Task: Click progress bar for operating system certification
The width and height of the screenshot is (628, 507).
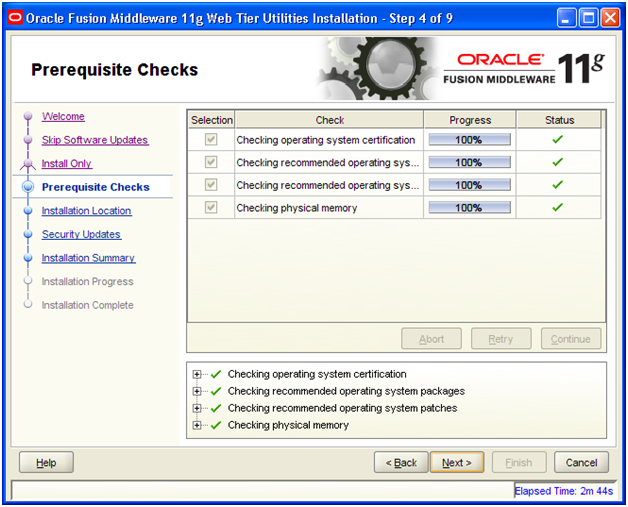Action: coord(469,139)
